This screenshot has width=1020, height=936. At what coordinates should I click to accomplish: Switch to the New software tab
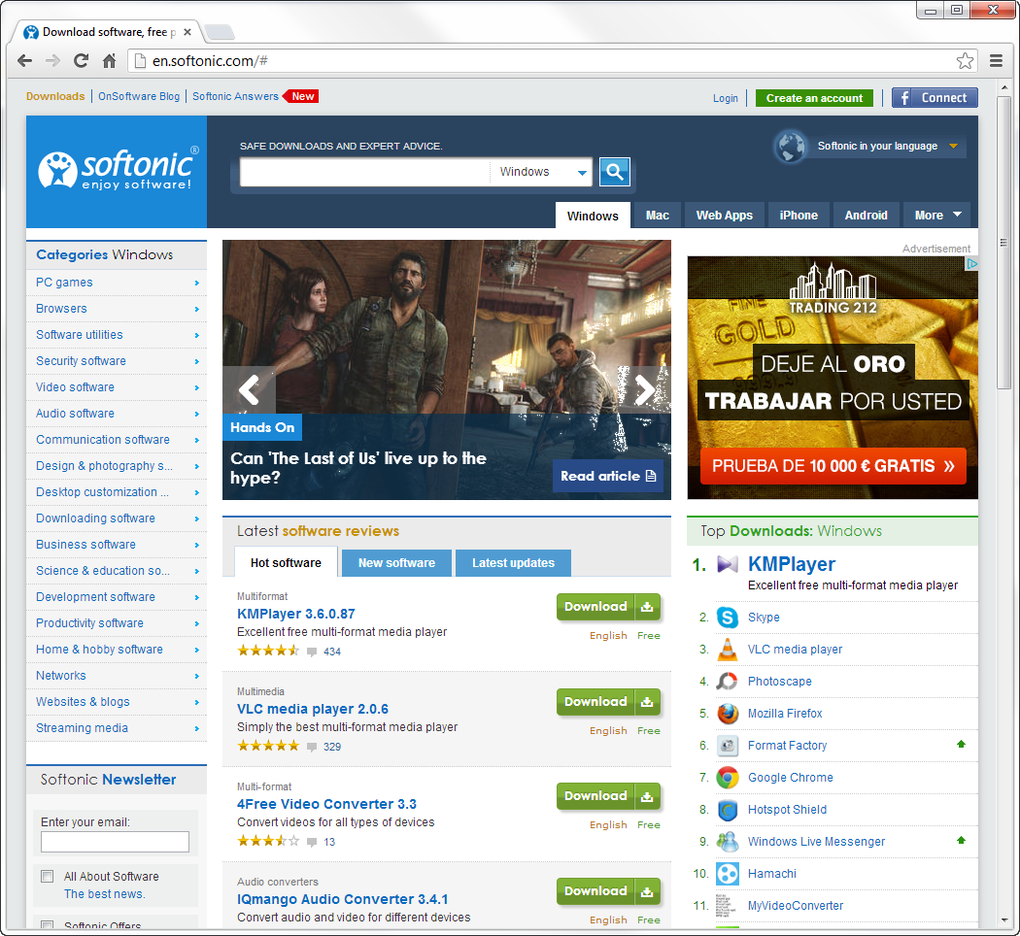[396, 563]
